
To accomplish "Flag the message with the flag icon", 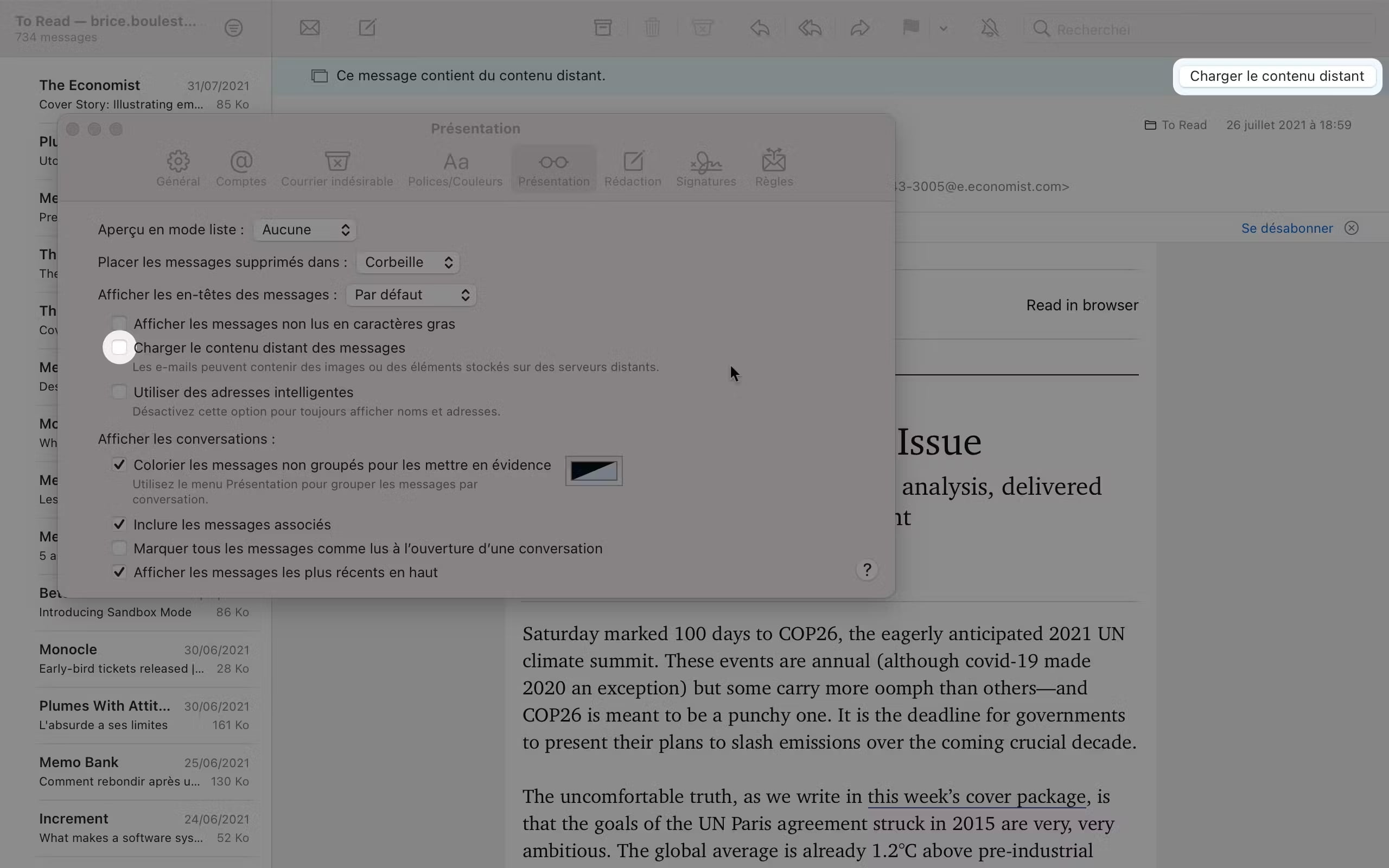I will pos(911,27).
